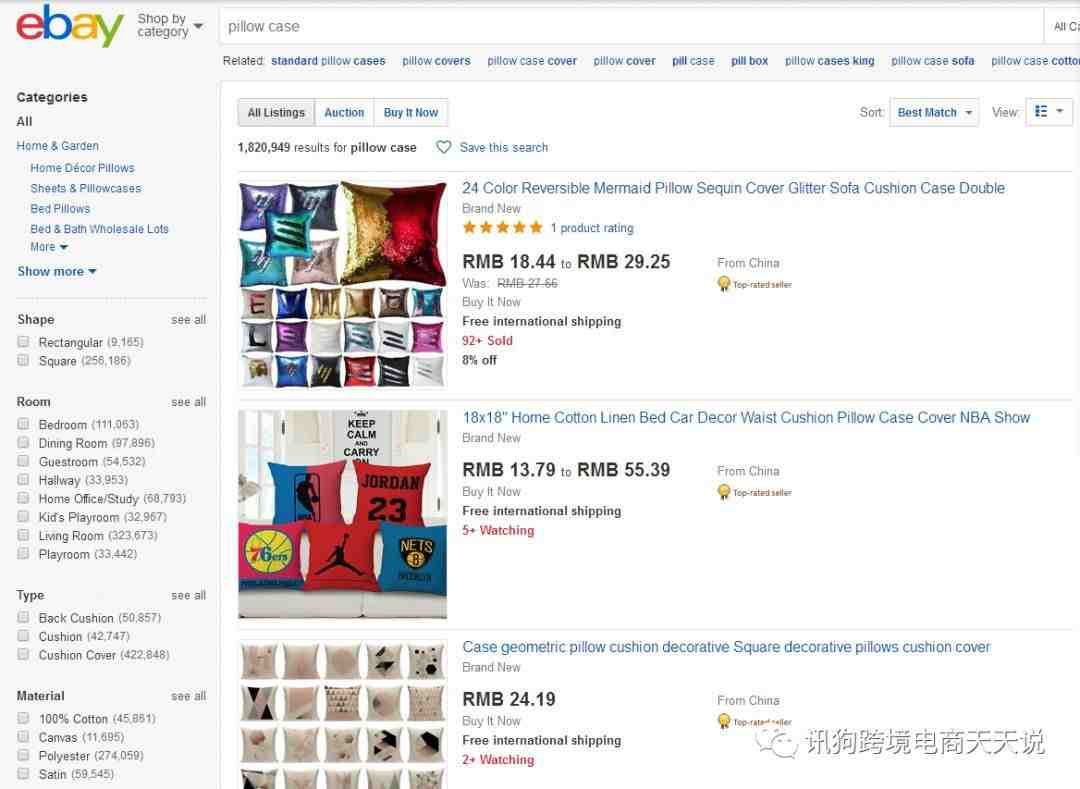Open the Jordan 23 NBA pillow thumbnail
This screenshot has height=789, width=1080.
[343, 514]
